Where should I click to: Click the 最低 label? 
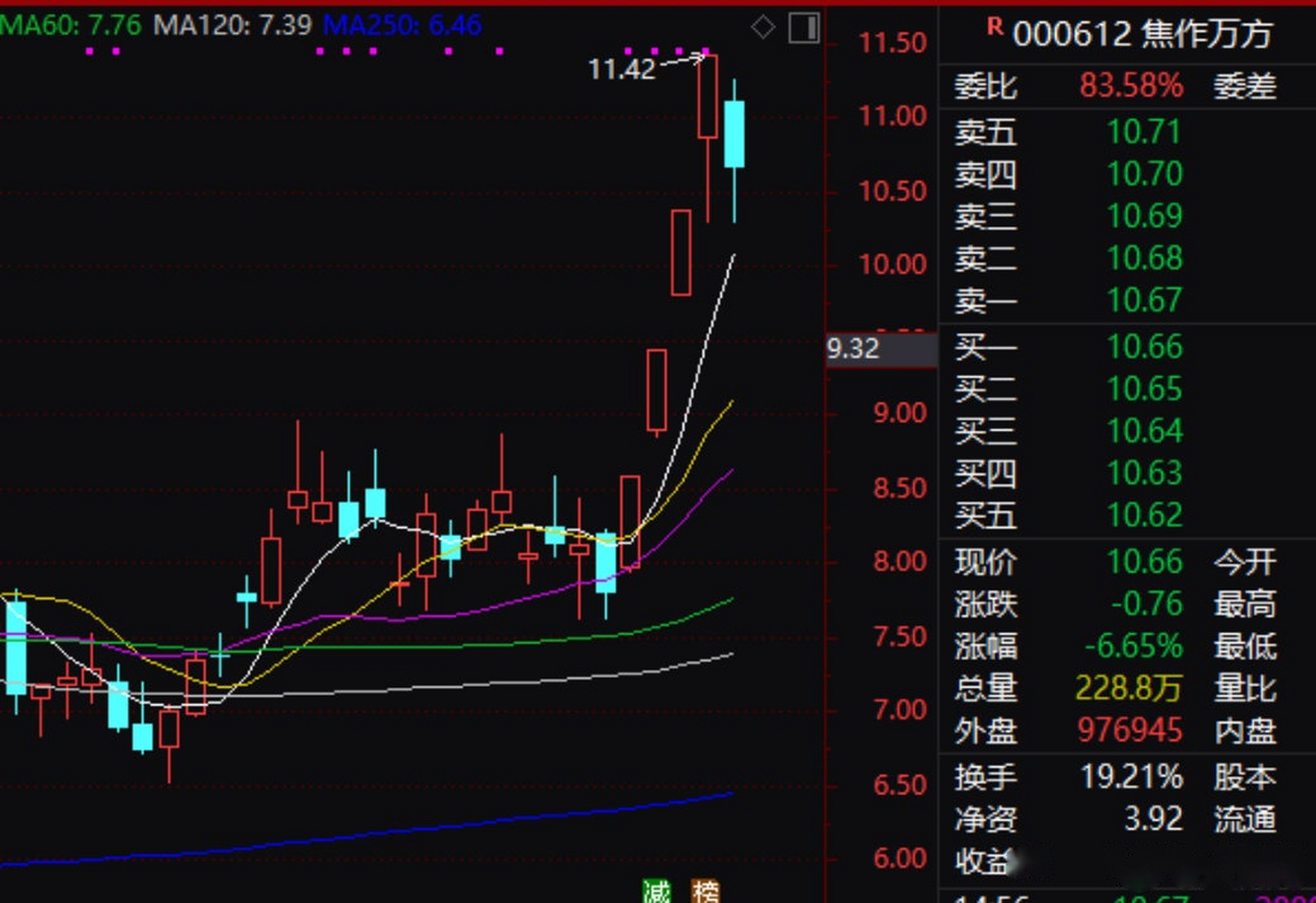tap(1245, 646)
